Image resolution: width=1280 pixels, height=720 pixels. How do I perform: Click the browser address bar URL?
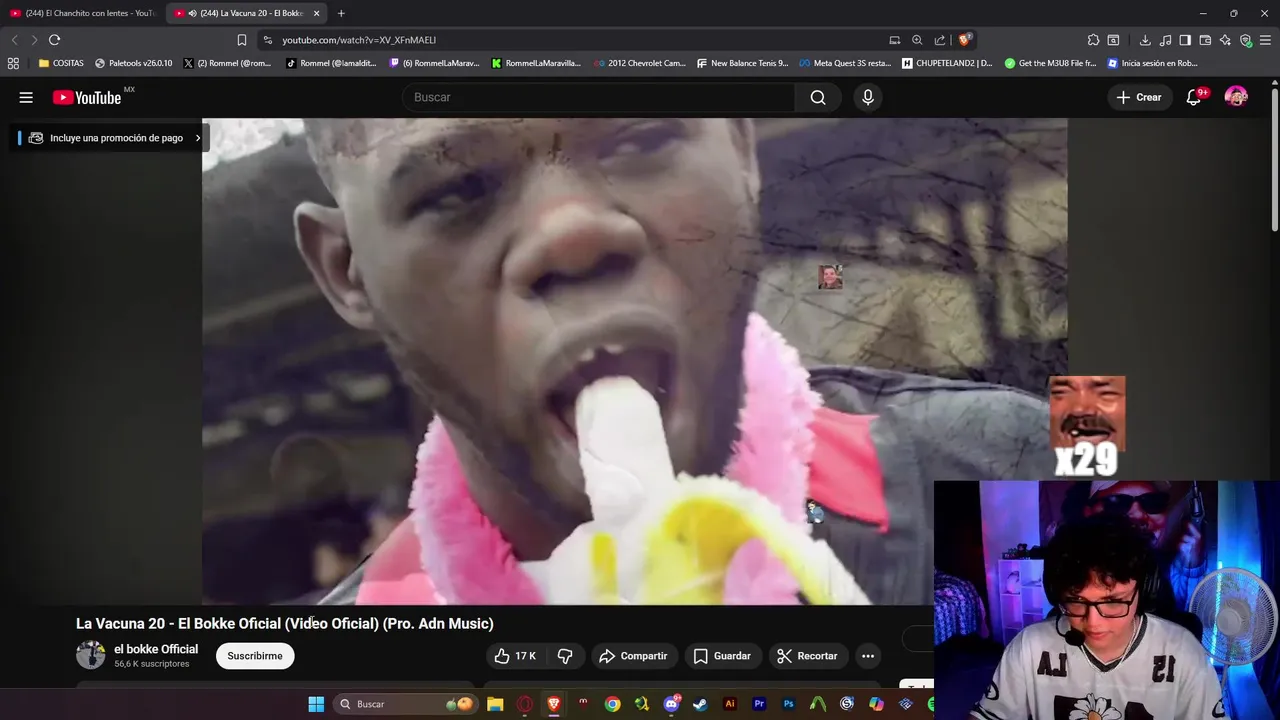(359, 40)
